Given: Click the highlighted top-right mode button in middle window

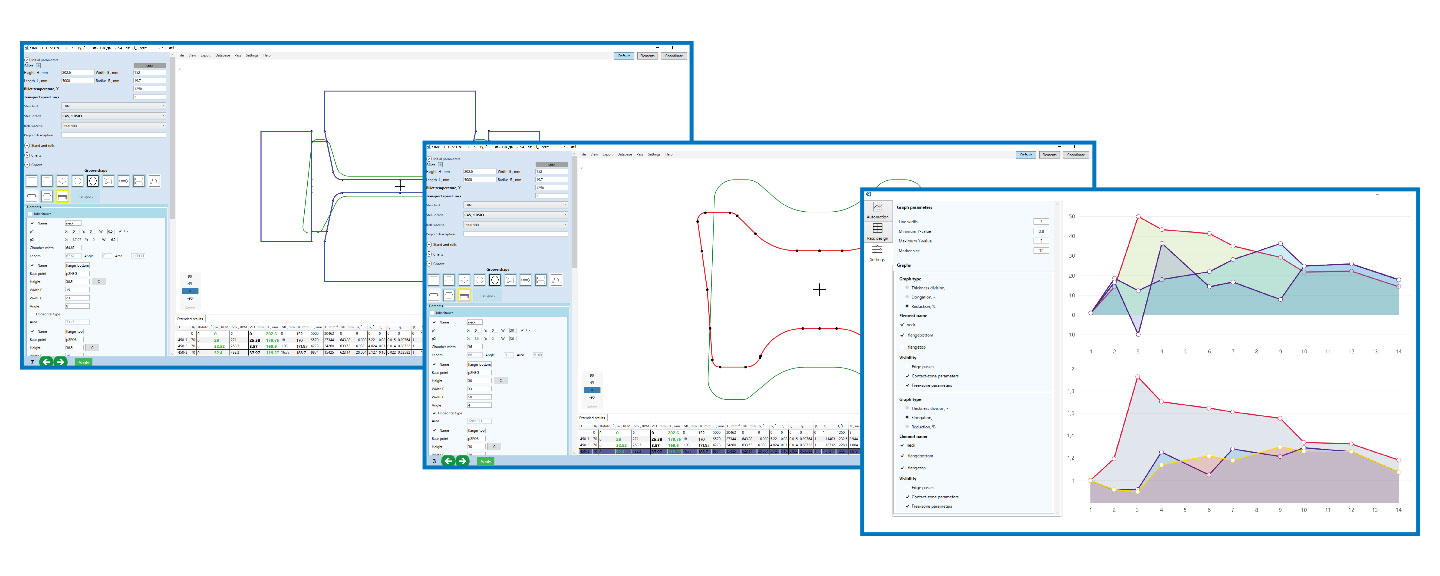Looking at the screenshot, I should click(1025, 155).
